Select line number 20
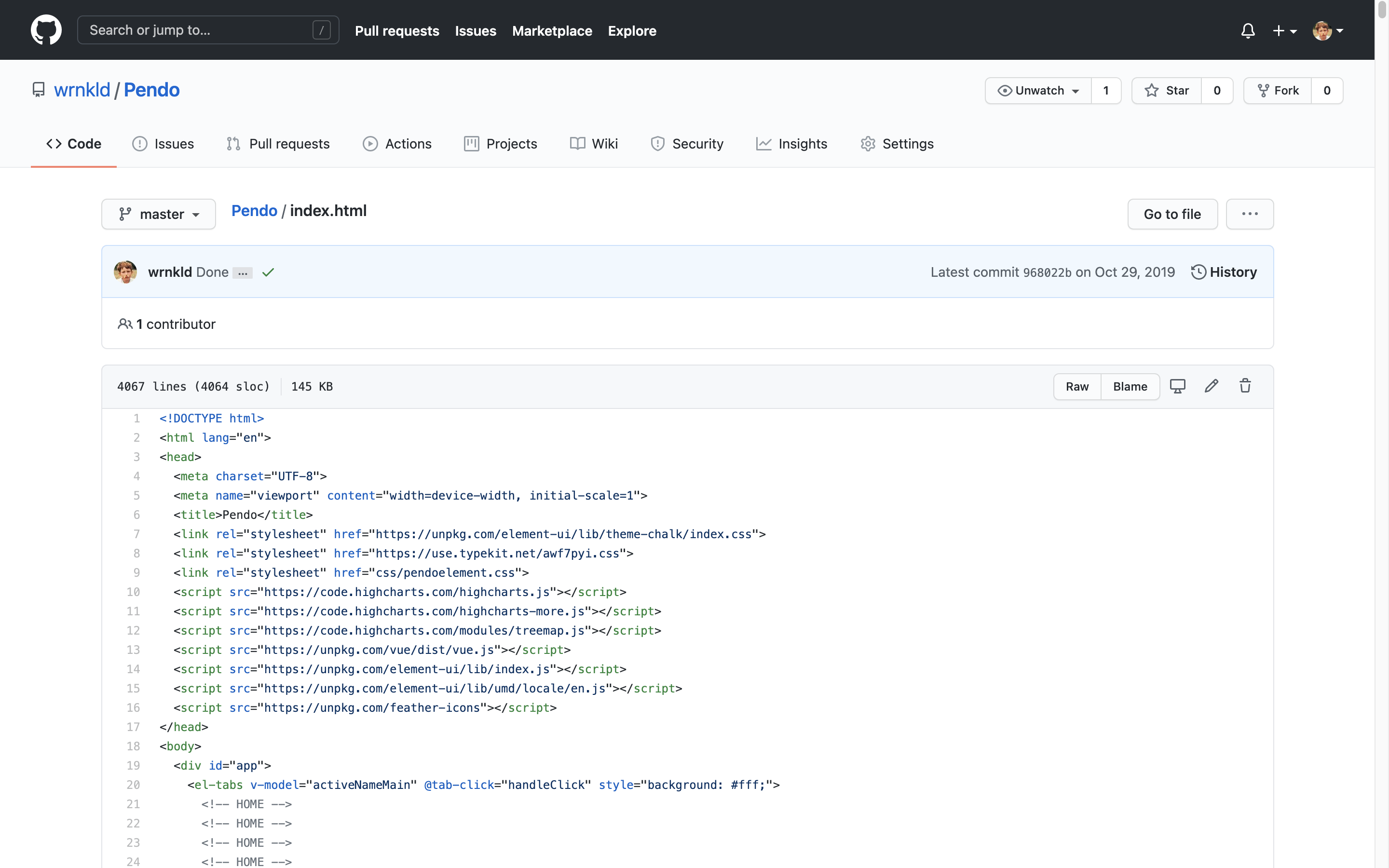 click(x=133, y=785)
